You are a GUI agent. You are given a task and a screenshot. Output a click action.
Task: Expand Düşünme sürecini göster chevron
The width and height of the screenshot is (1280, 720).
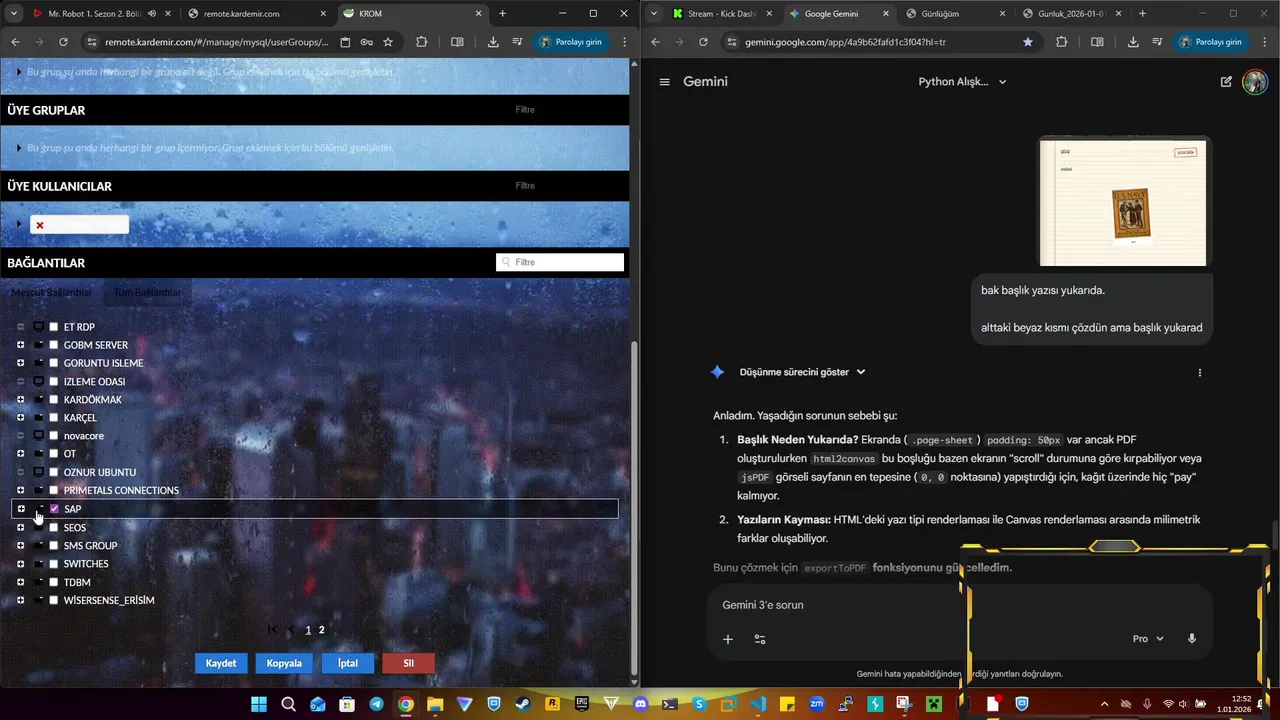(x=861, y=372)
